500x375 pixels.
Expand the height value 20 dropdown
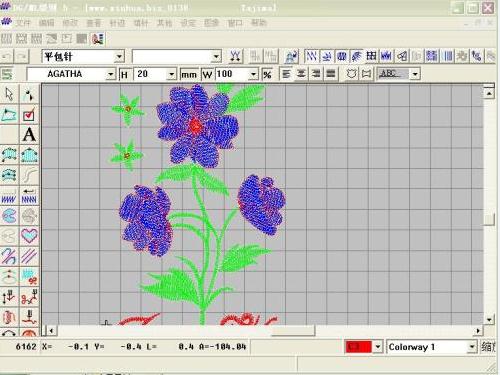(171, 74)
